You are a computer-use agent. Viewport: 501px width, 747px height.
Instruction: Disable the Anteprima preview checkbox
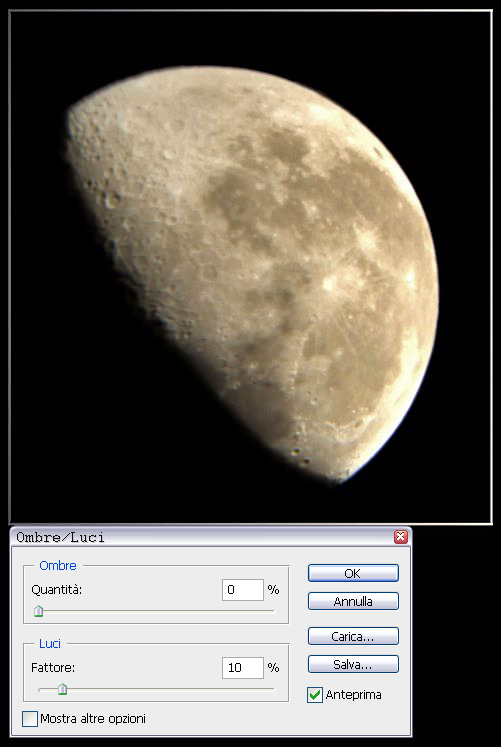tap(315, 695)
